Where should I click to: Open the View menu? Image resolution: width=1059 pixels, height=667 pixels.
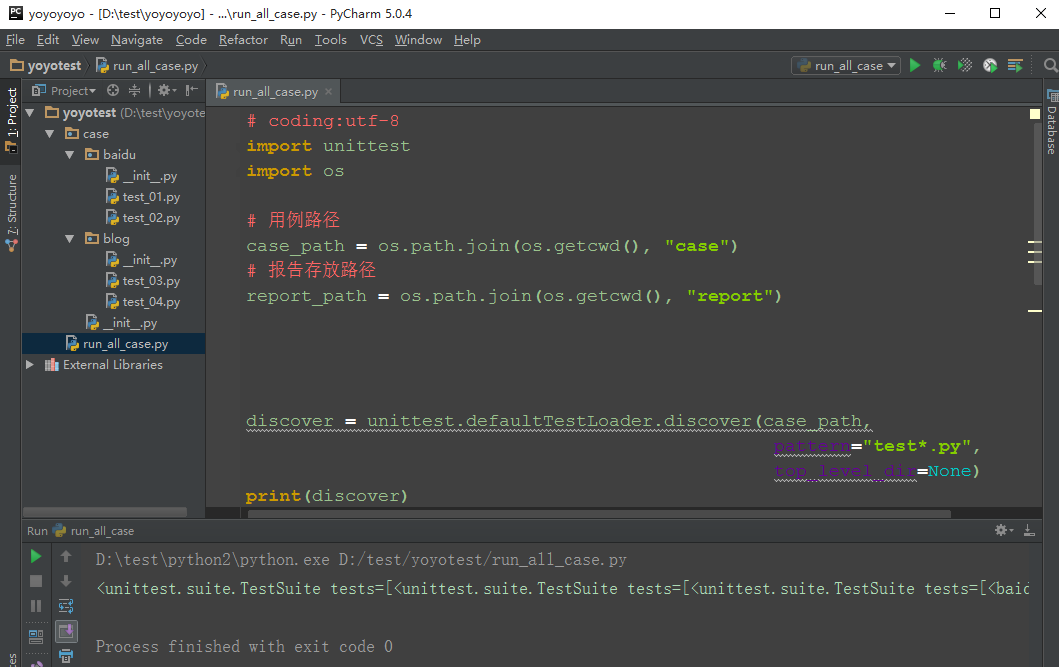(85, 40)
